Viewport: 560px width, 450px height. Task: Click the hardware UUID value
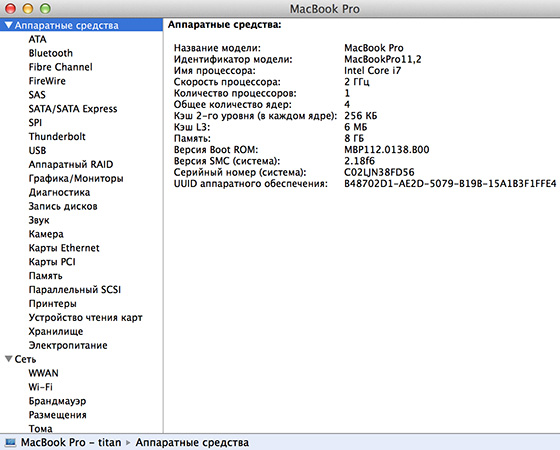coord(450,184)
